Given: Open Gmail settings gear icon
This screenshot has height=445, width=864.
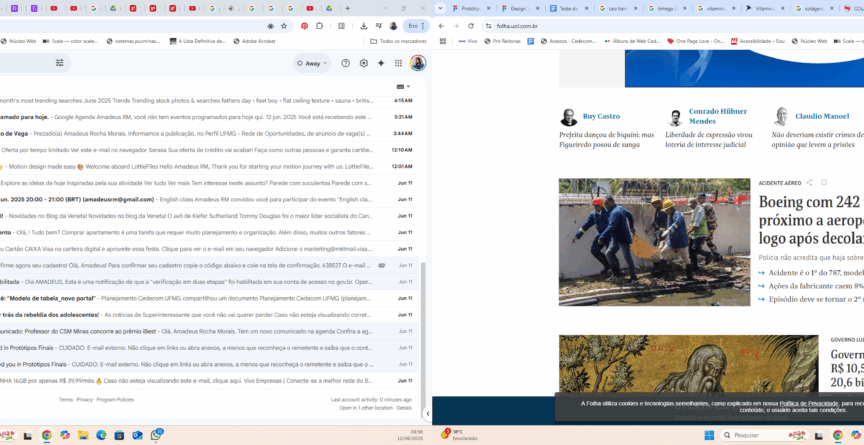Looking at the screenshot, I should click(363, 63).
